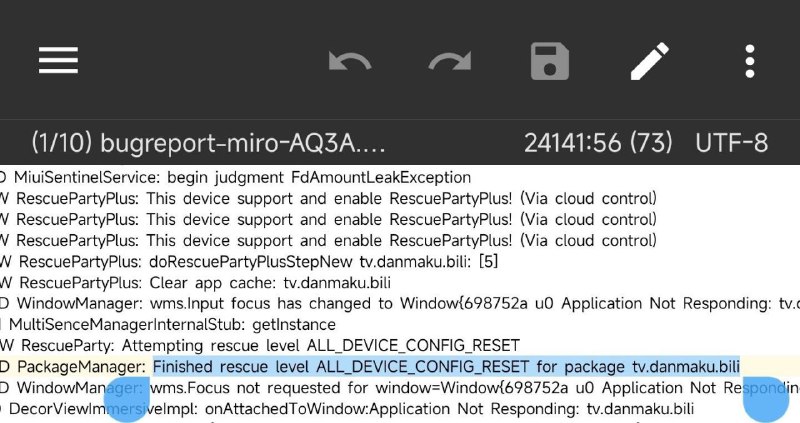Redo the last undone edit
Image resolution: width=800 pixels, height=423 pixels.
click(x=449, y=62)
